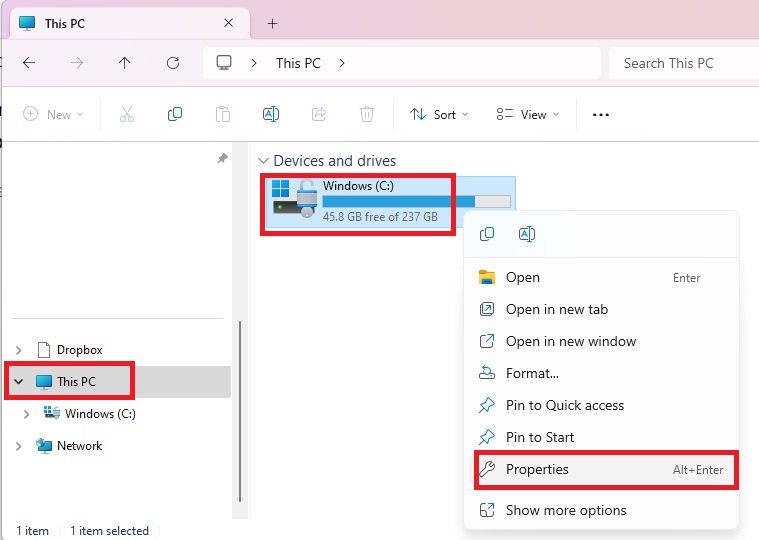The width and height of the screenshot is (759, 540).
Task: Click the '1 item' status bar text
Action: [32, 531]
